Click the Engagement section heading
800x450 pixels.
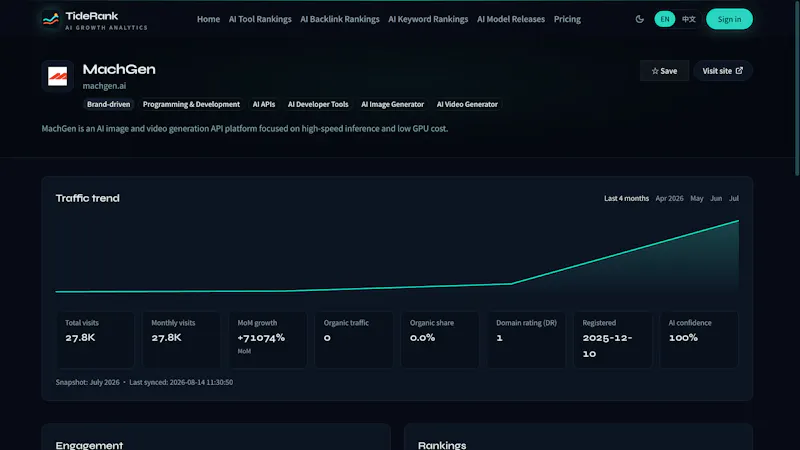click(89, 445)
